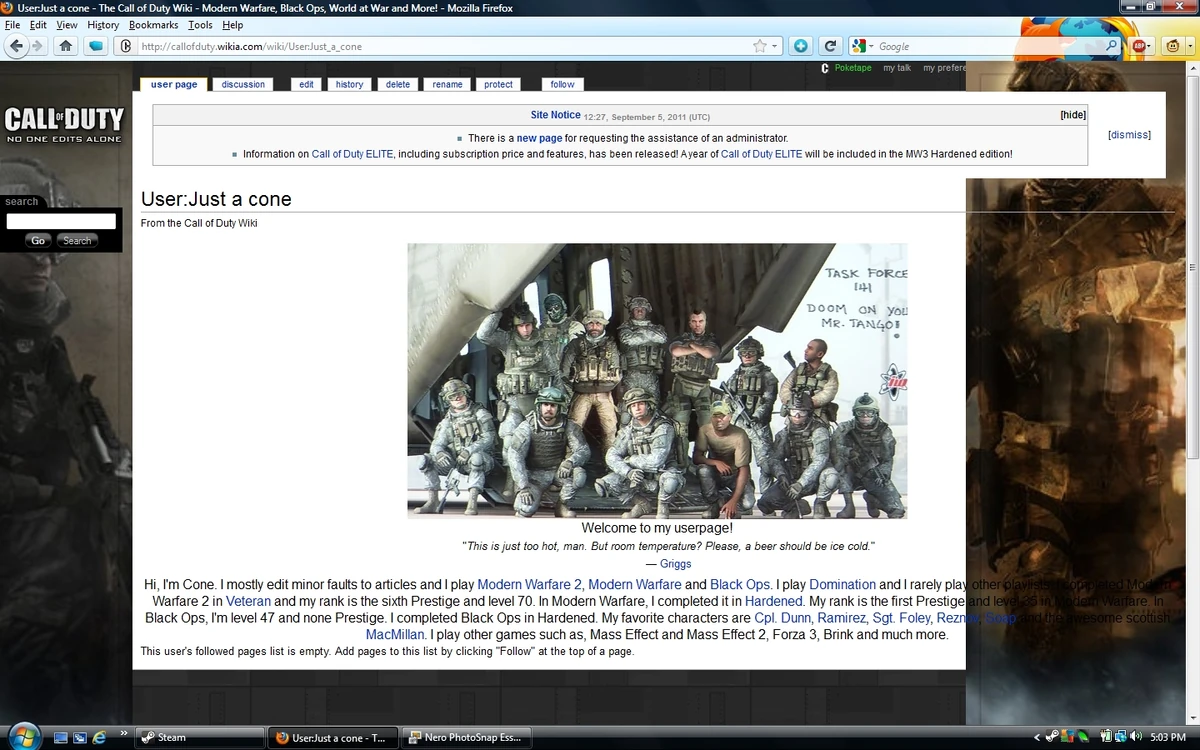Open the Help menu
Screen dimensions: 1200x750
pyautogui.click(x=232, y=25)
